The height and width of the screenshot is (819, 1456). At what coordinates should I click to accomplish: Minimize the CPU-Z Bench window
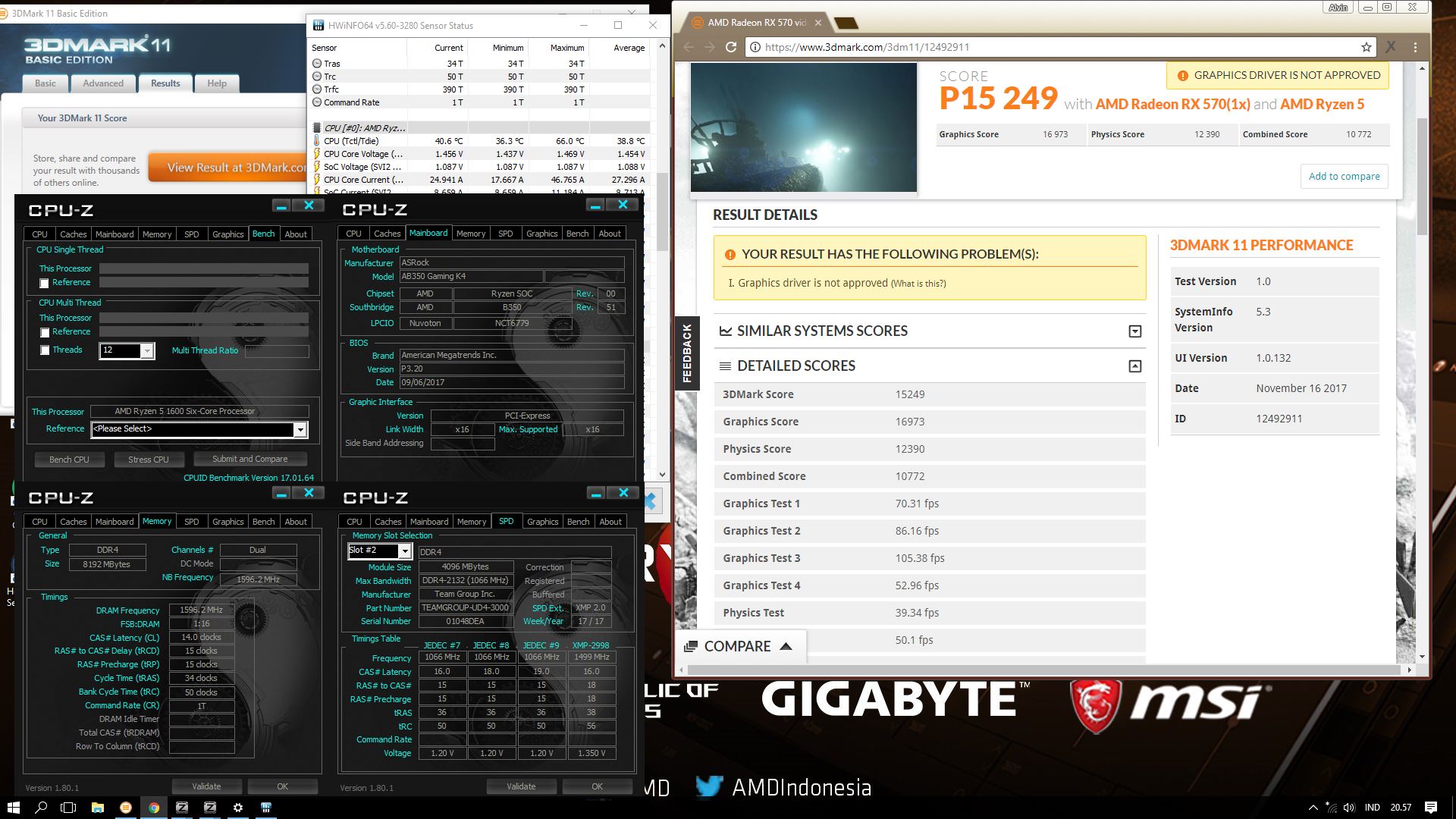(x=281, y=206)
